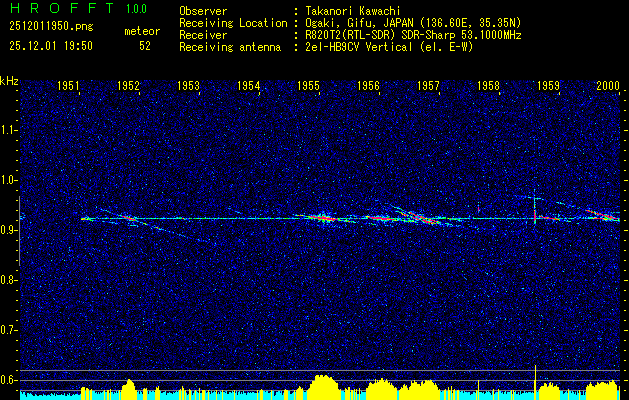Click the 1959 time axis marker
The height and width of the screenshot is (400, 629).
pos(548,85)
